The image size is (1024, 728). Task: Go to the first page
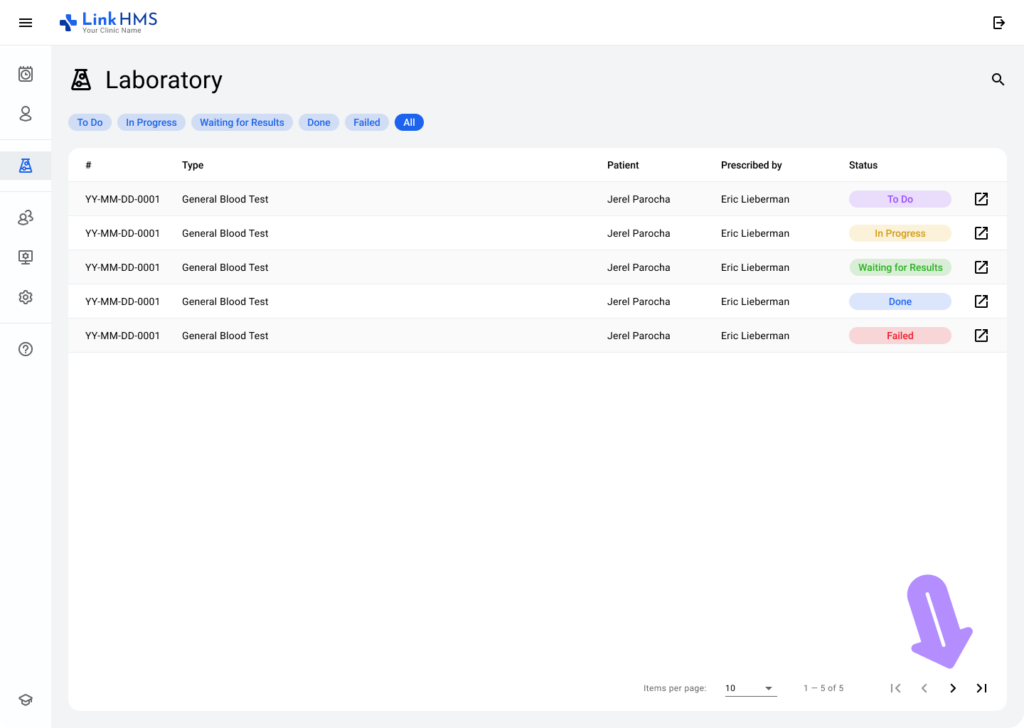point(895,688)
